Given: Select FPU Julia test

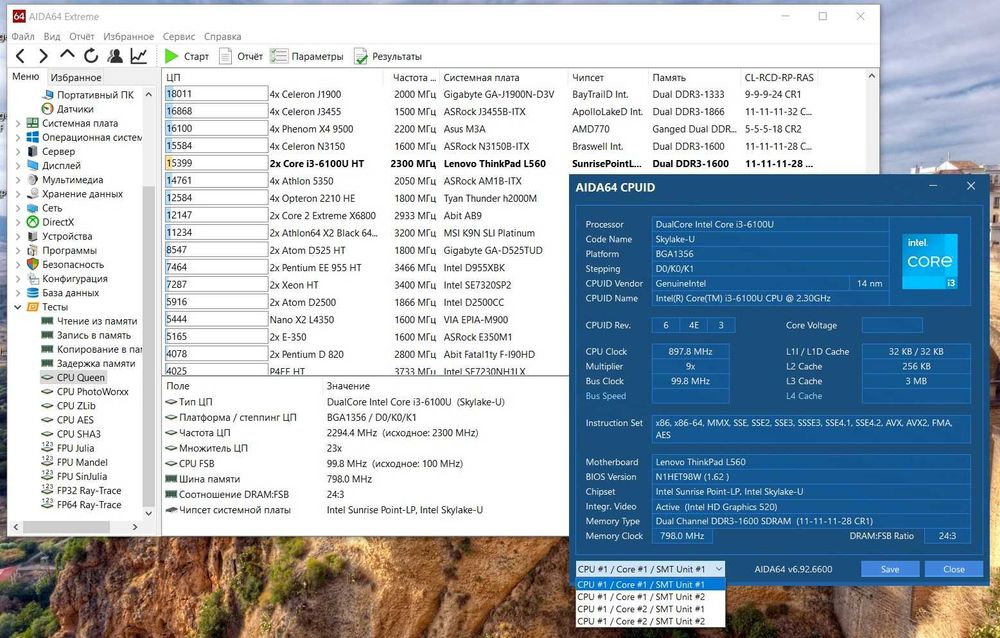Looking at the screenshot, I should (75, 448).
